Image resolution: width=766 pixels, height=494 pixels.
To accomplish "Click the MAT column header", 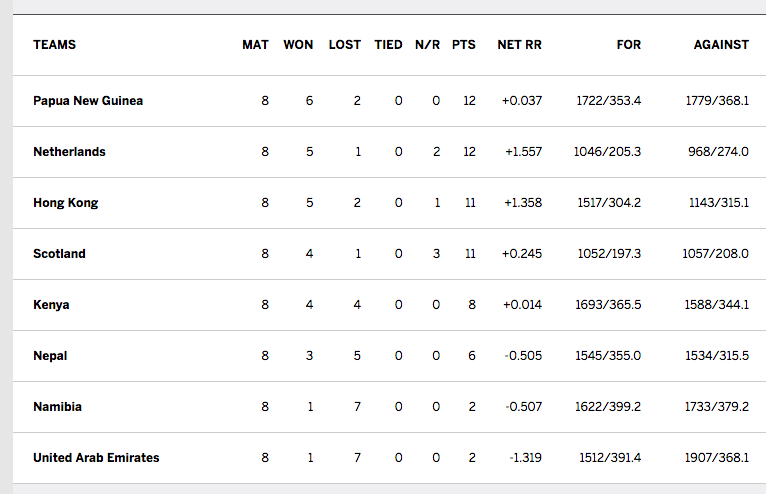I will [255, 45].
